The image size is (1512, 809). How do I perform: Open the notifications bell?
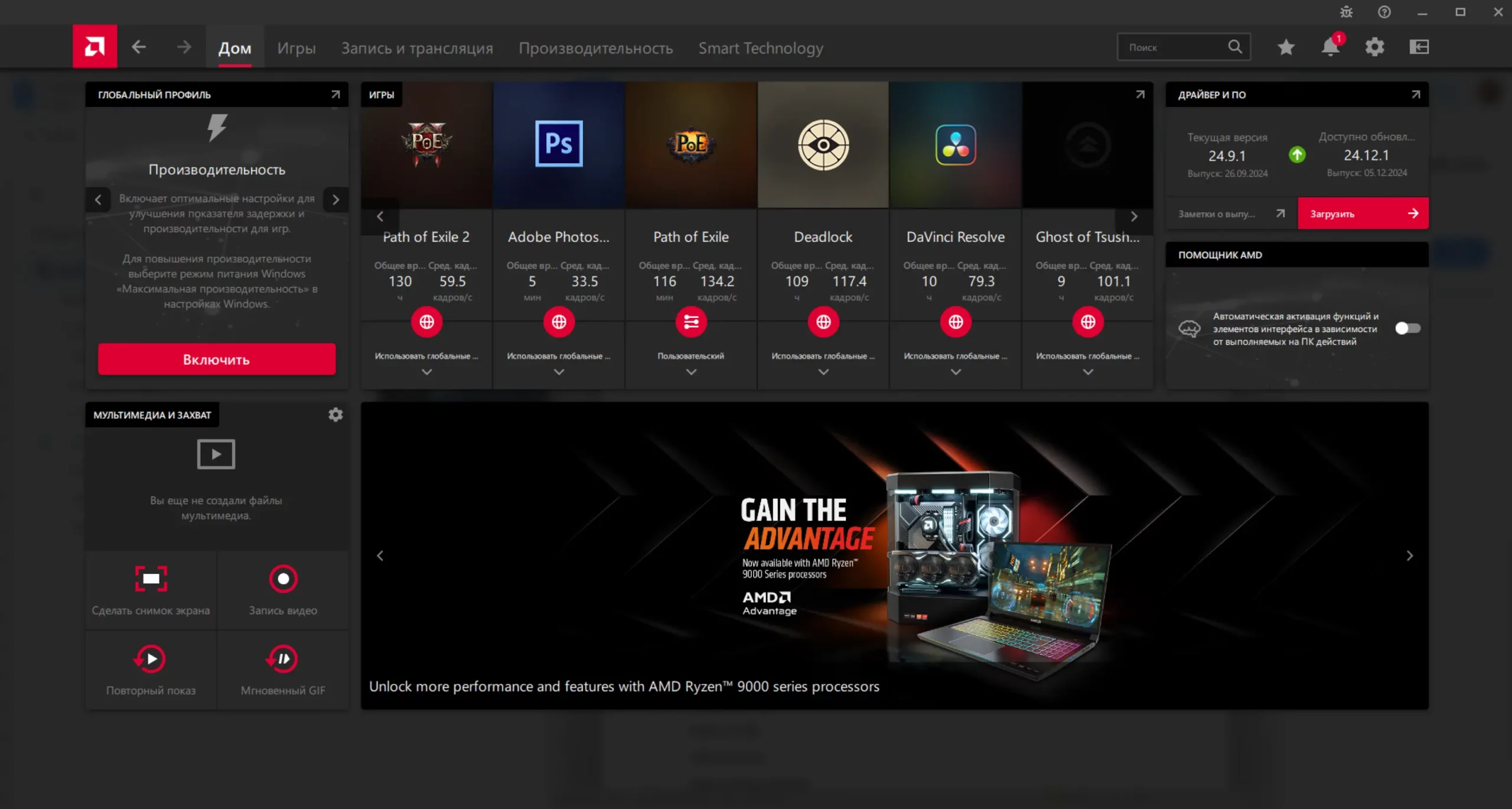pos(1329,47)
